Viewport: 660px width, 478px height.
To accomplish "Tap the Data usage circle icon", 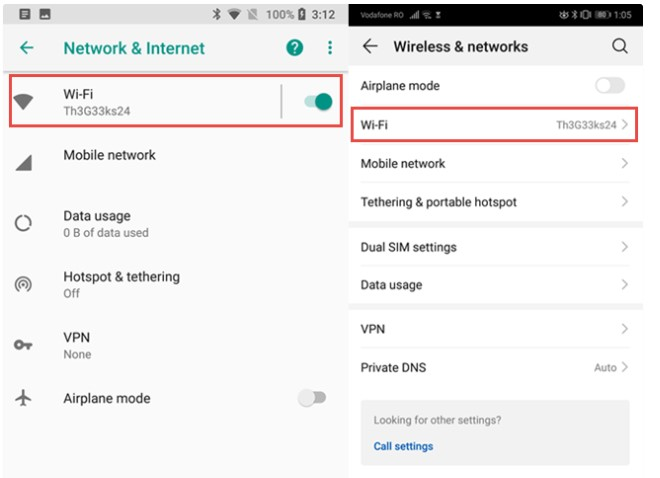I will [23, 223].
